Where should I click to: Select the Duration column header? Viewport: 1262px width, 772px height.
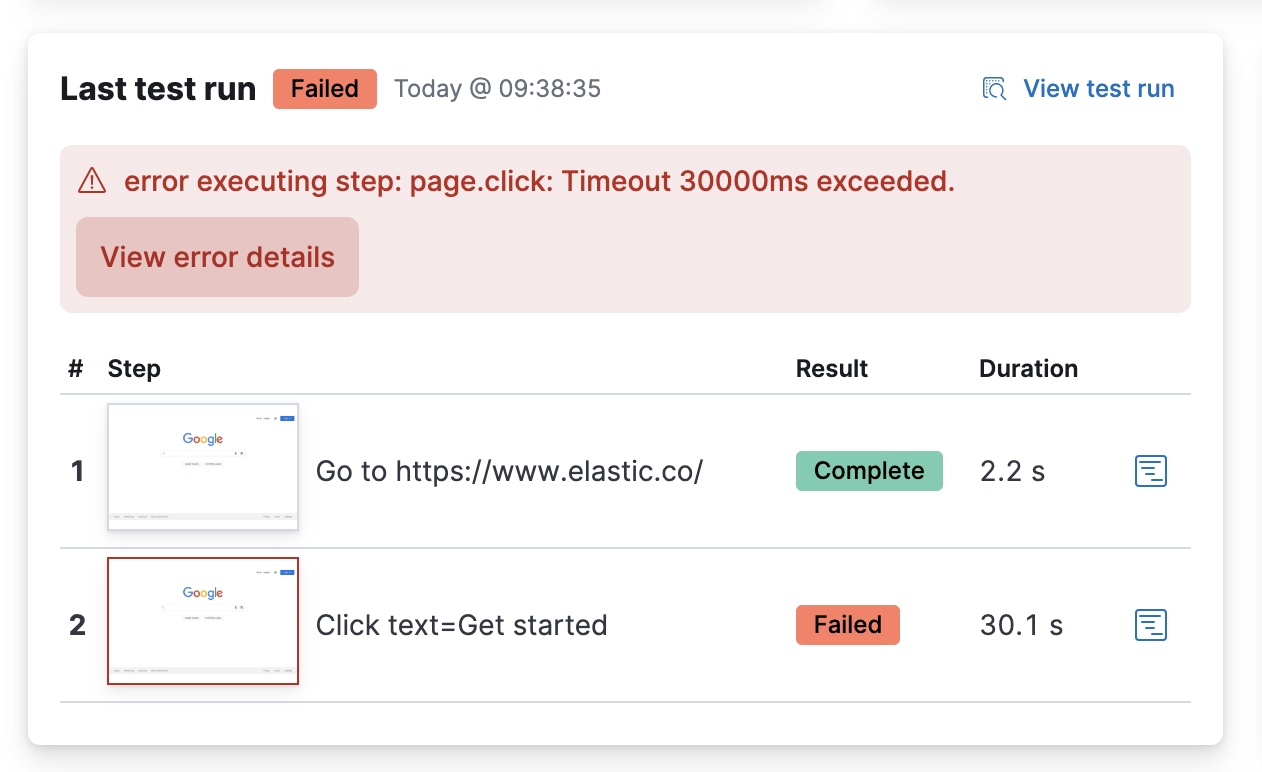(1028, 368)
